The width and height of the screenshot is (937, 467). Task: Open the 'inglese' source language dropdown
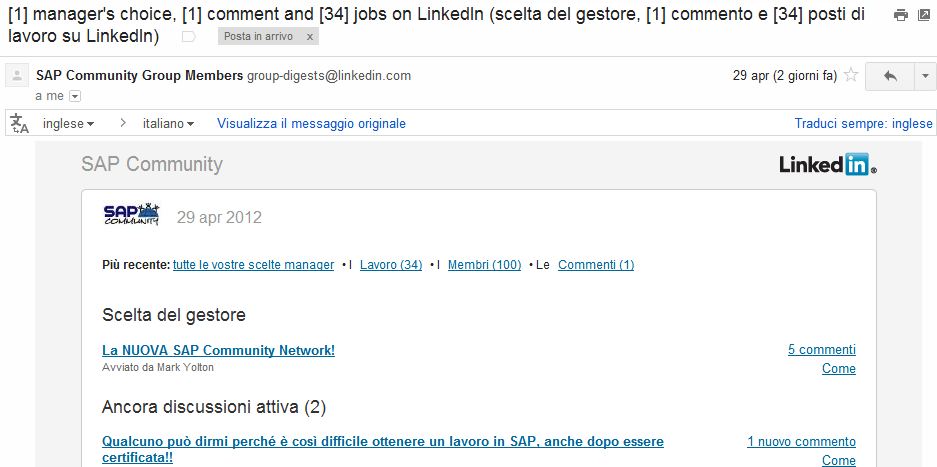[68, 124]
